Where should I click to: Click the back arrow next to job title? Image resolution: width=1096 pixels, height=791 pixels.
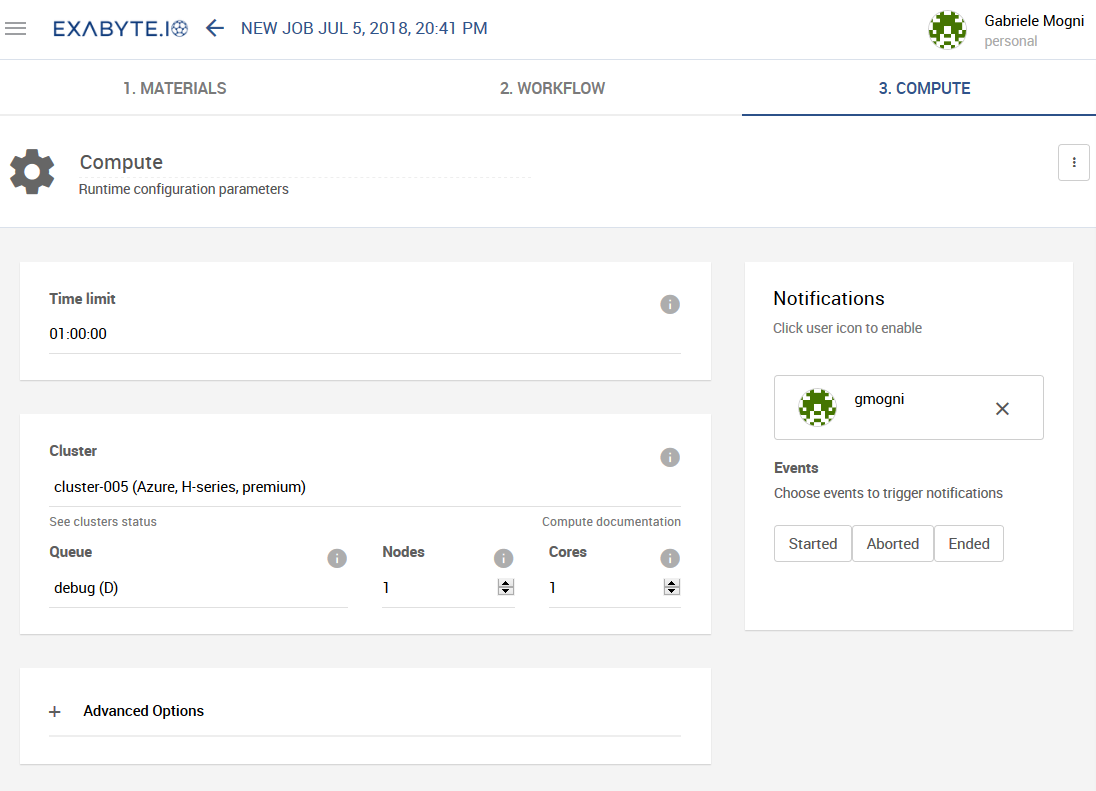tap(214, 28)
